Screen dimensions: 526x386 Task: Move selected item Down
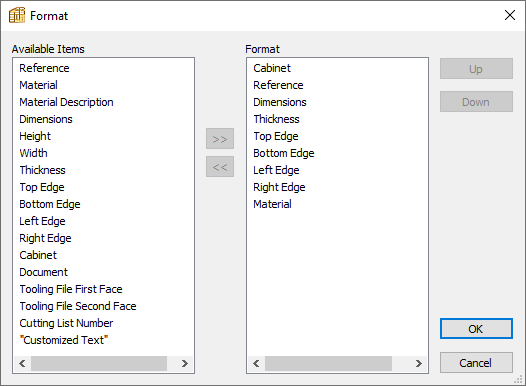point(476,102)
